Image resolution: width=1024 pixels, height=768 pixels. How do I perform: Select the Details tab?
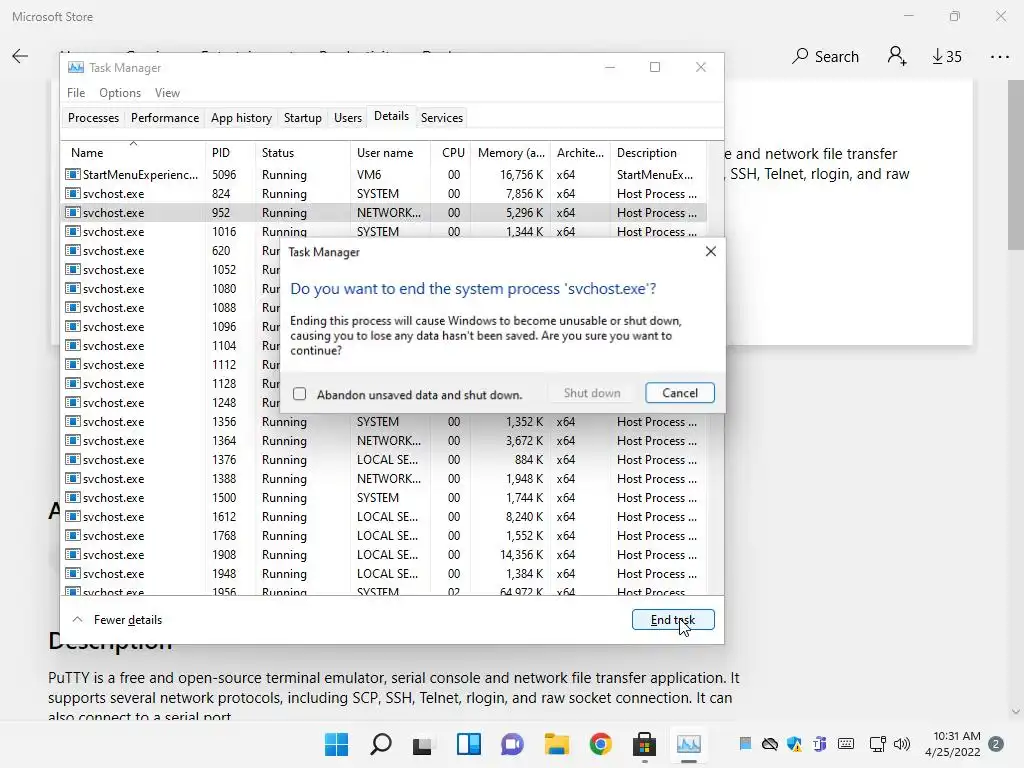(x=391, y=116)
